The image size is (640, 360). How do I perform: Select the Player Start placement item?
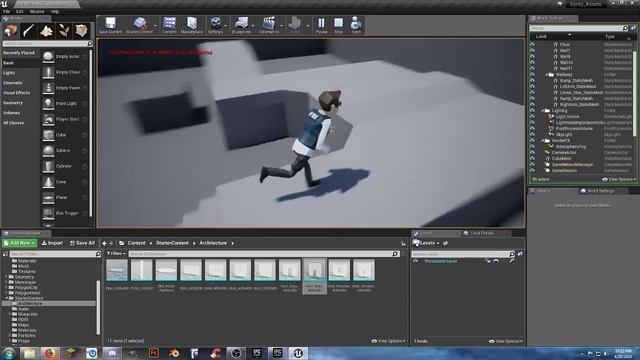65,119
